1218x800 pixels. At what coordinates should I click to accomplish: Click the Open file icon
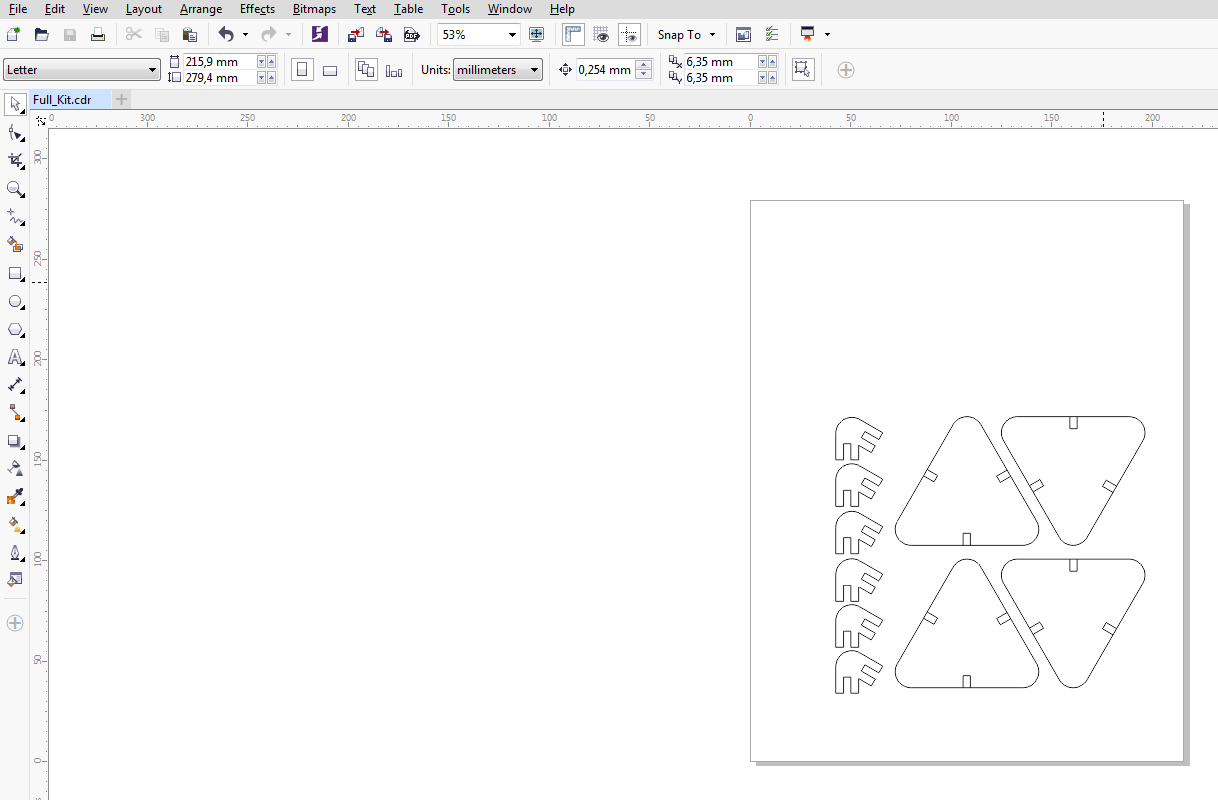click(x=41, y=34)
